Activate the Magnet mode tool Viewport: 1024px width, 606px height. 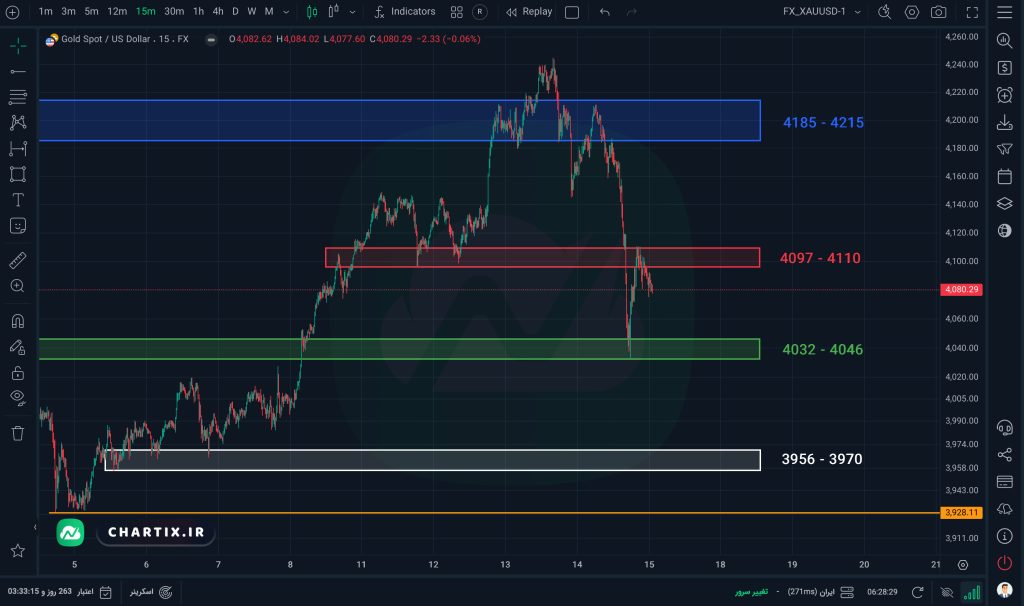coord(17,321)
